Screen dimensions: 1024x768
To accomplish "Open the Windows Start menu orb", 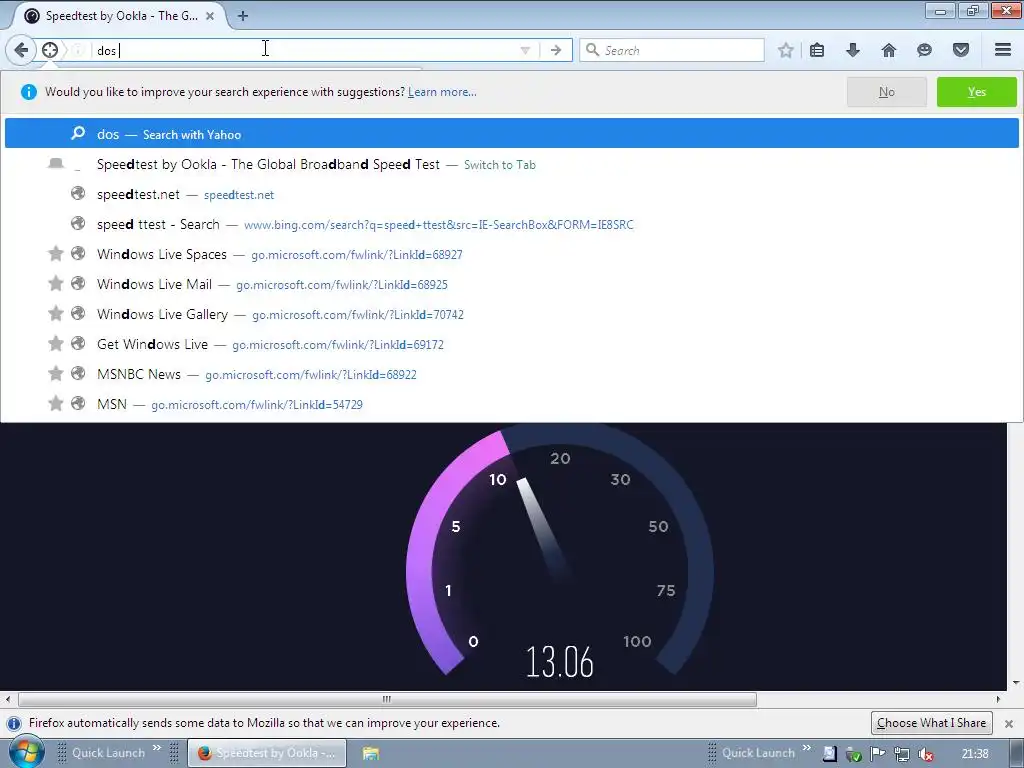I will (26, 754).
